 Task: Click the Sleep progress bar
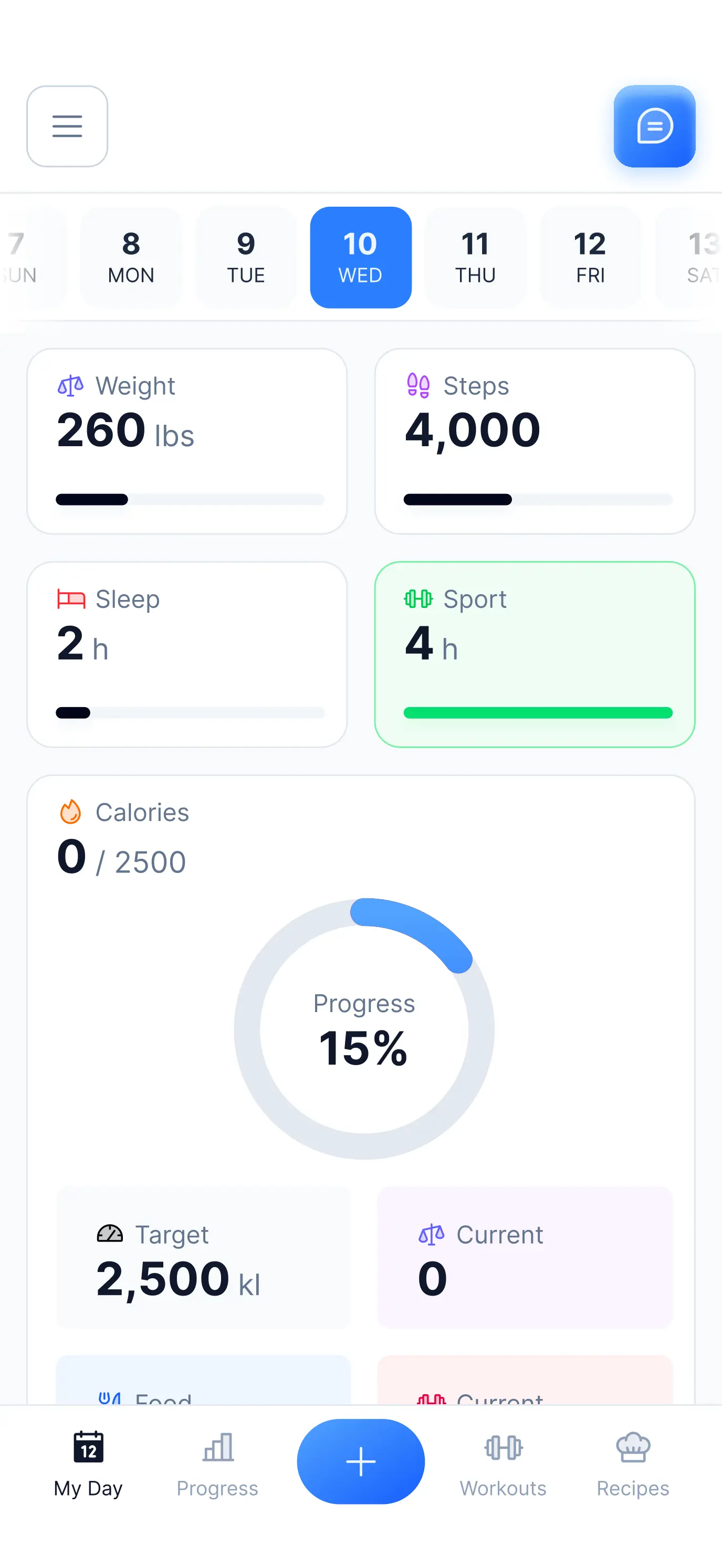[189, 712]
